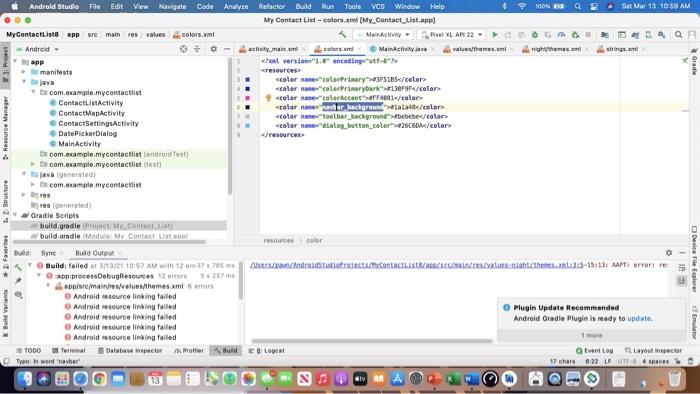
Task: Open the Pixel XL API 22 device dropdown
Action: (x=452, y=34)
